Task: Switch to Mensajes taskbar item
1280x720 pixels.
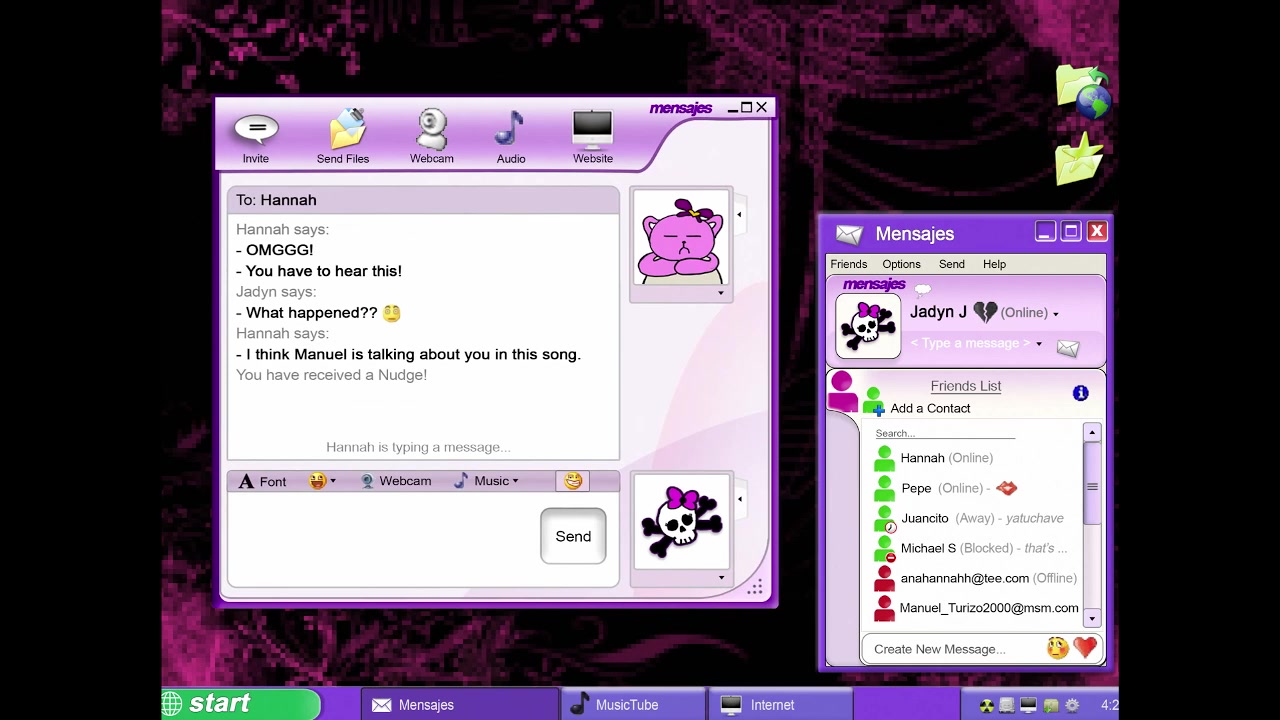Action: (x=460, y=705)
